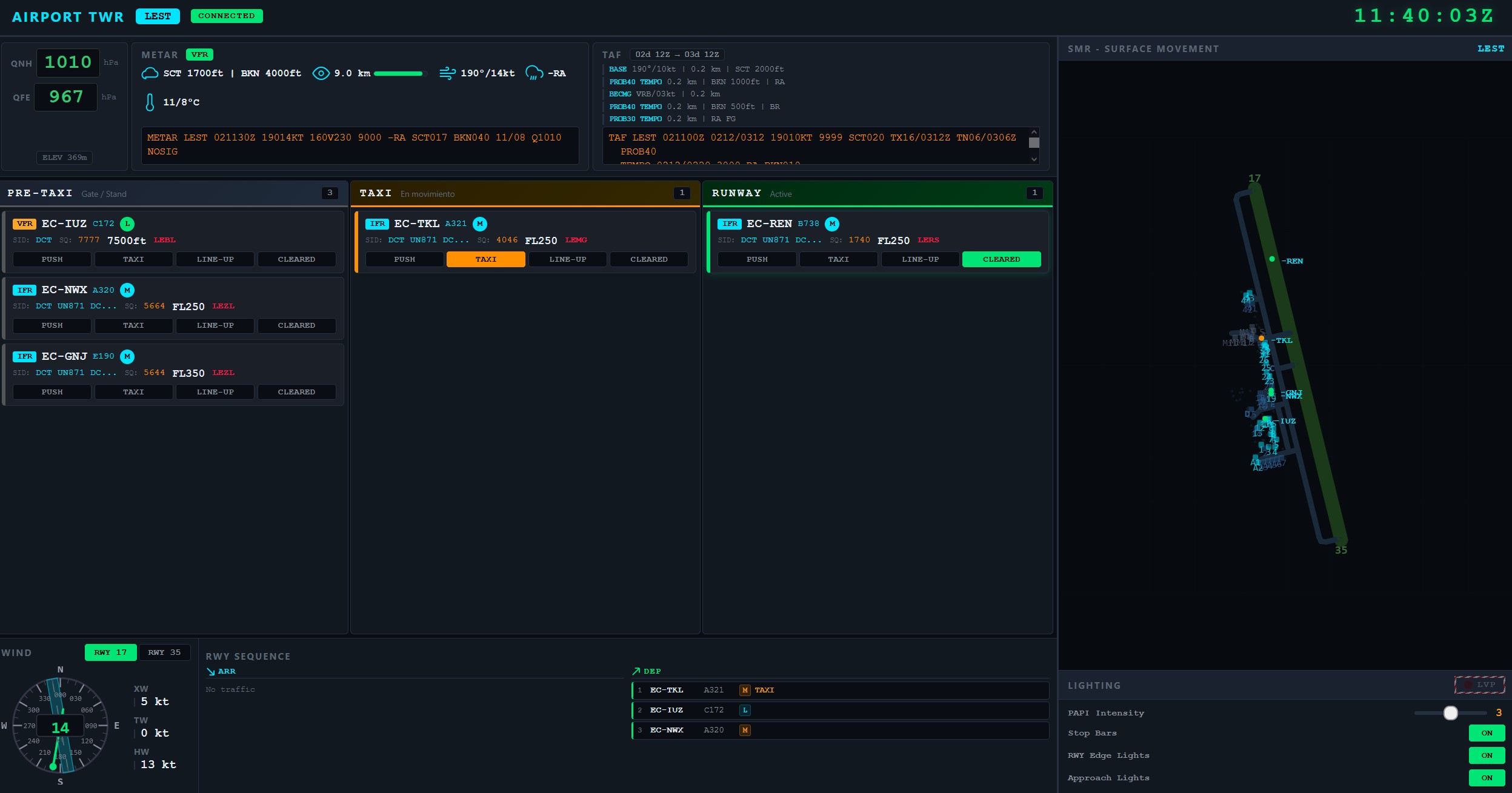Toggle the RWY Edge Lights ON switch

(x=1487, y=755)
